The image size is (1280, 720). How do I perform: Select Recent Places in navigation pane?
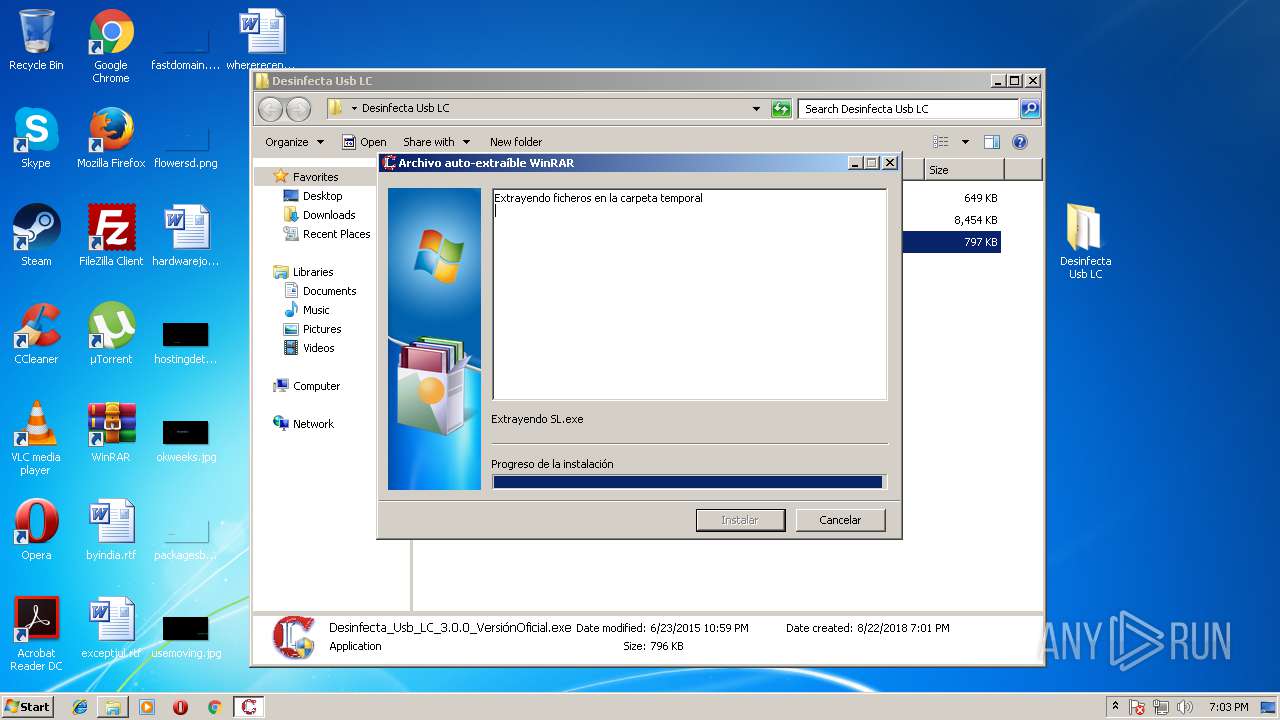(336, 234)
